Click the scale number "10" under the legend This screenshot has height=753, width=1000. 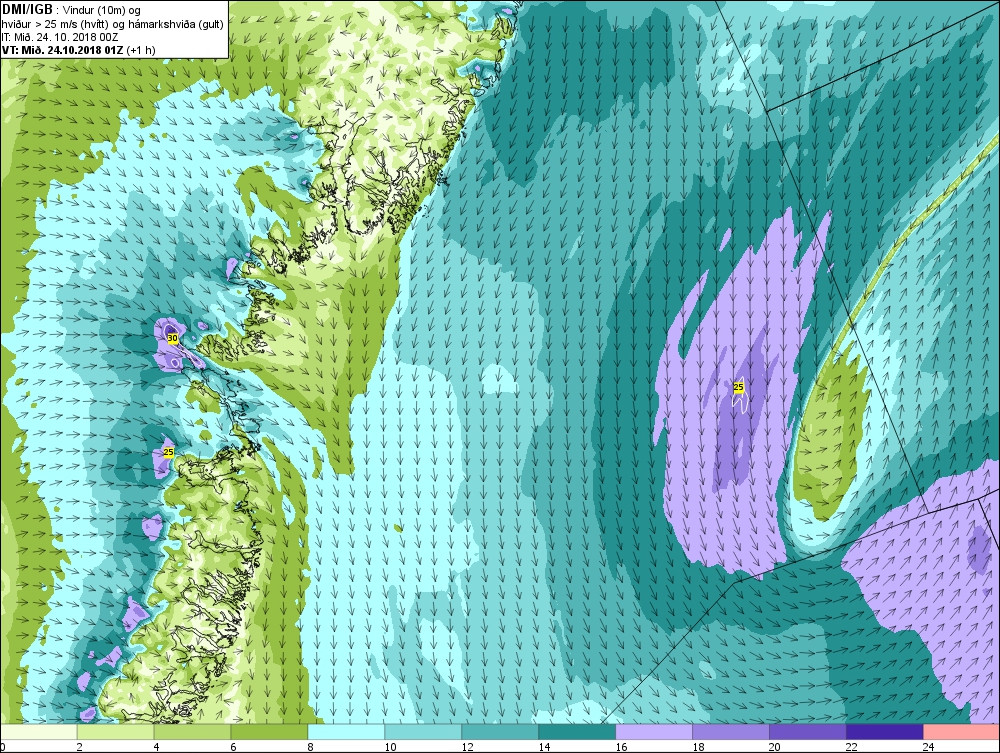coord(390,747)
